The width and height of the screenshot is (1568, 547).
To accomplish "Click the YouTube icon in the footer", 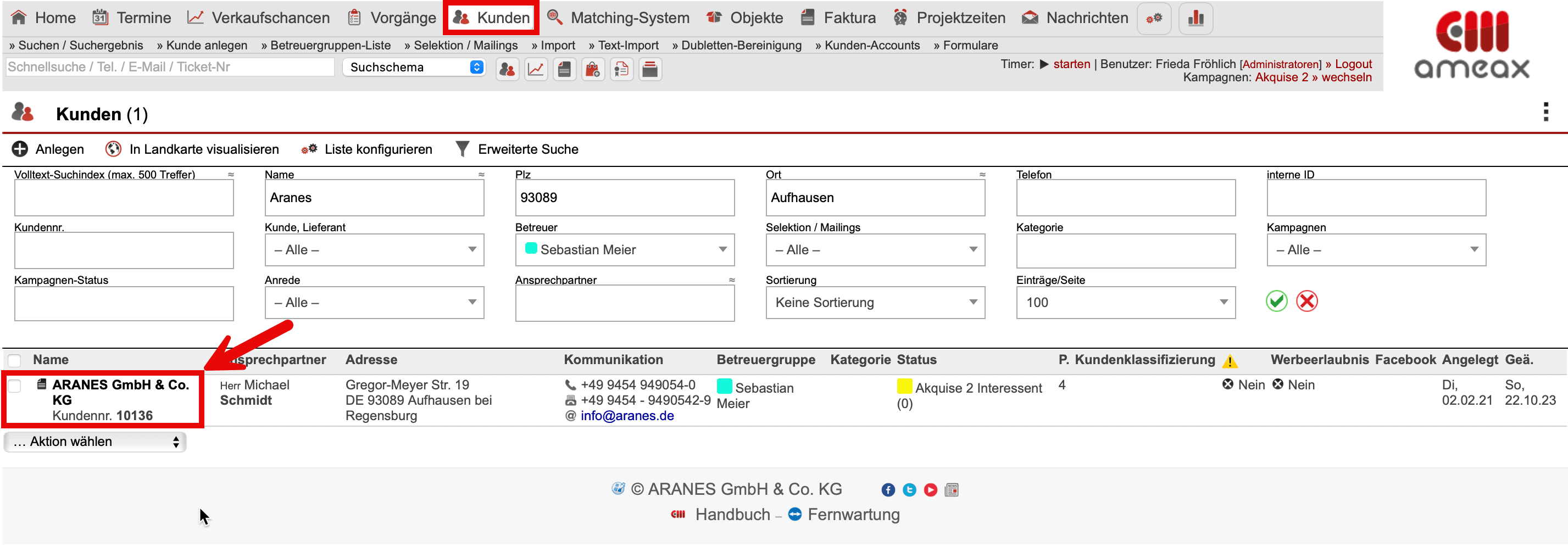I will click(x=930, y=490).
